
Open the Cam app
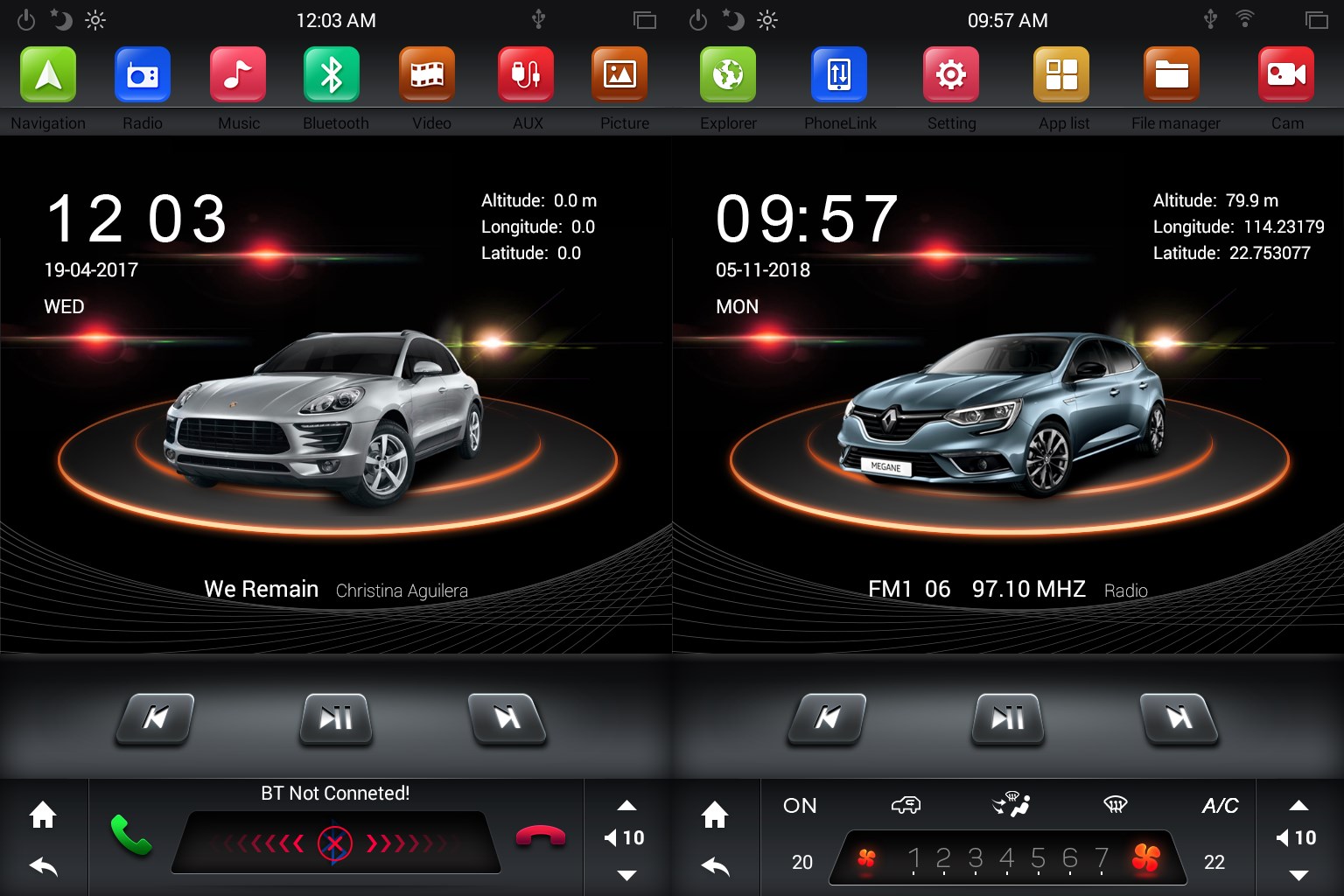click(1286, 75)
